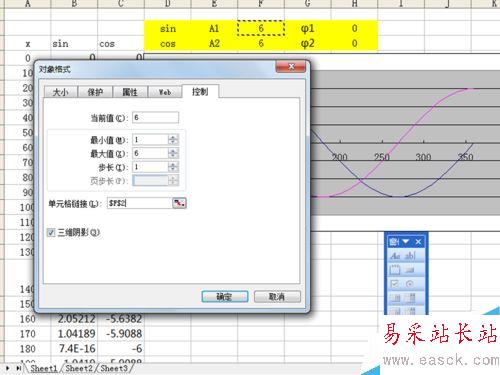Image resolution: width=500 pixels, height=375 pixels.
Task: Click the 步长 input field
Action: pos(150,167)
